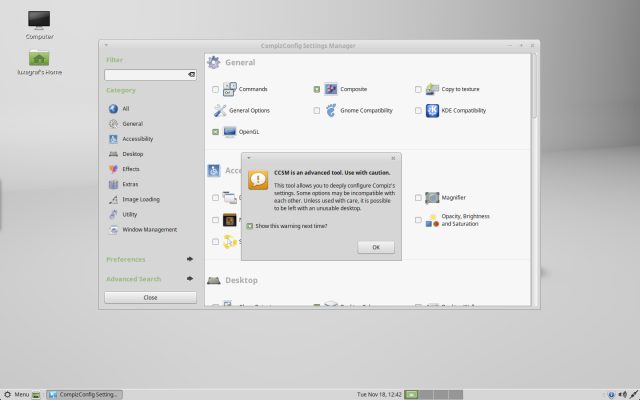Viewport: 640px width, 400px height.
Task: Click the Extras category icon
Action: click(113, 184)
